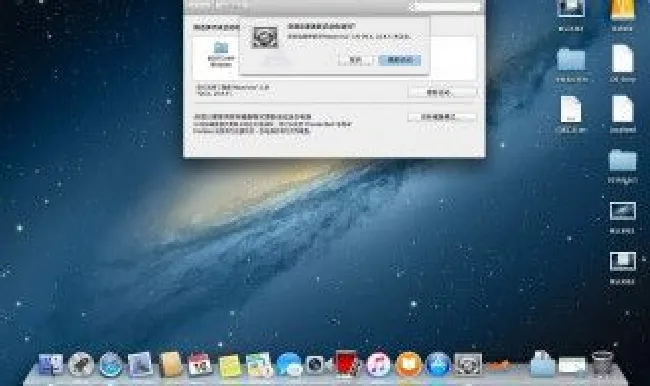The width and height of the screenshot is (650, 386).
Task: Open yellow Notes icon in Dock
Action: (x=230, y=366)
